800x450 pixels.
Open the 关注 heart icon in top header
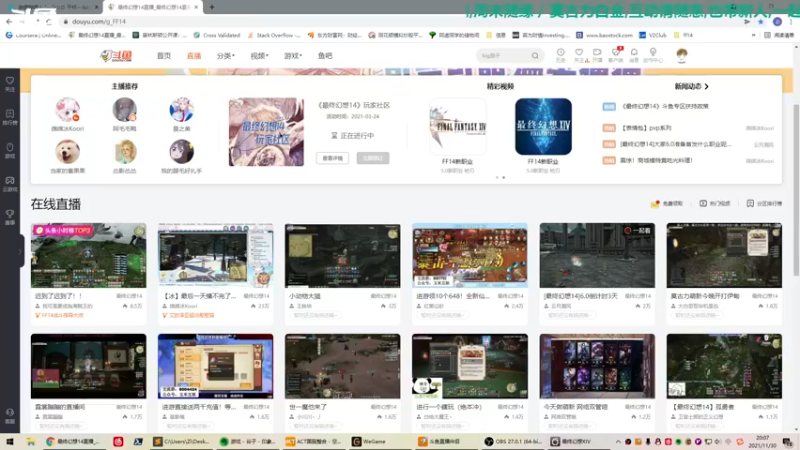(579, 55)
